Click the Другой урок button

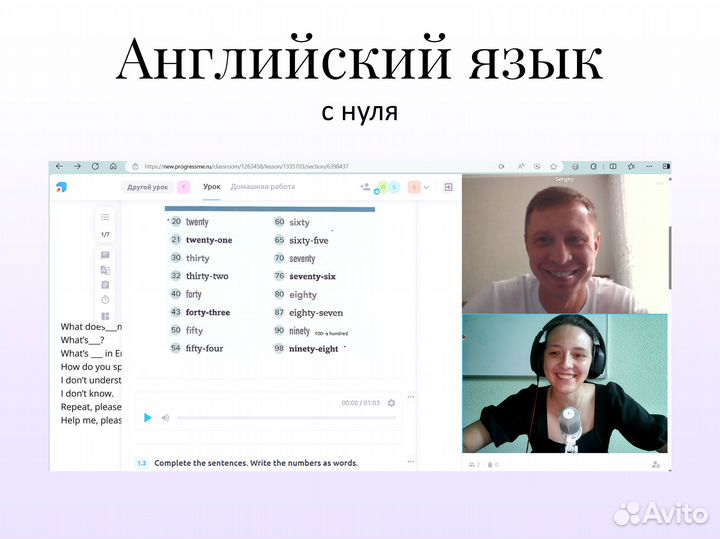[147, 187]
